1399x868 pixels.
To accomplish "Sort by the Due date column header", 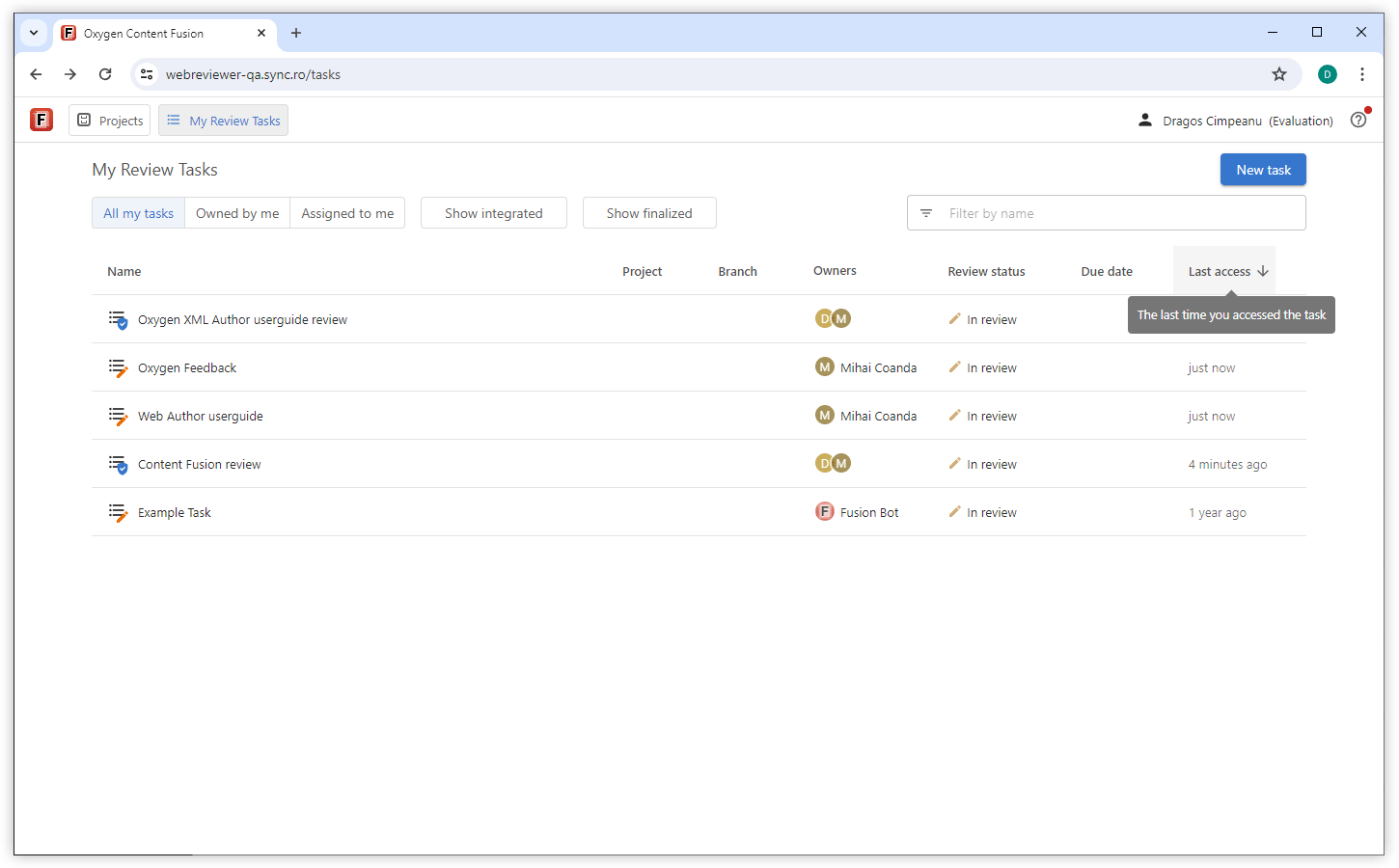I will click(1107, 272).
